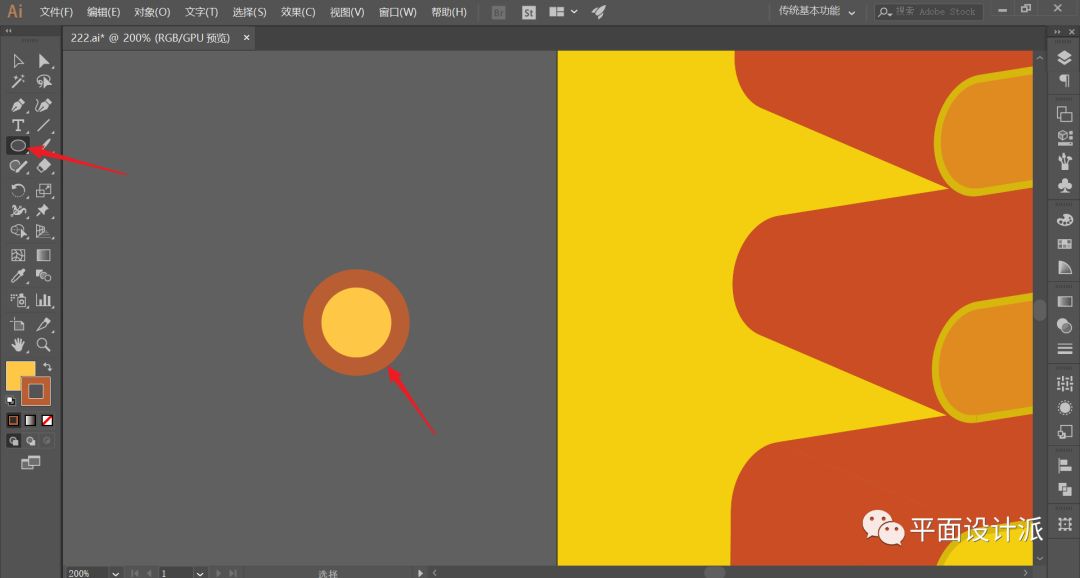This screenshot has height=578, width=1080.
Task: Open the 效果(C) menu
Action: pos(297,12)
